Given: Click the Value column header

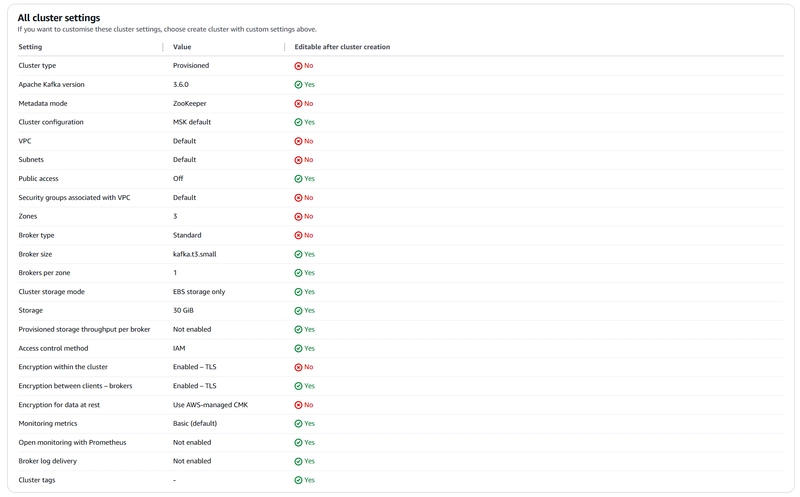Looking at the screenshot, I should (182, 47).
